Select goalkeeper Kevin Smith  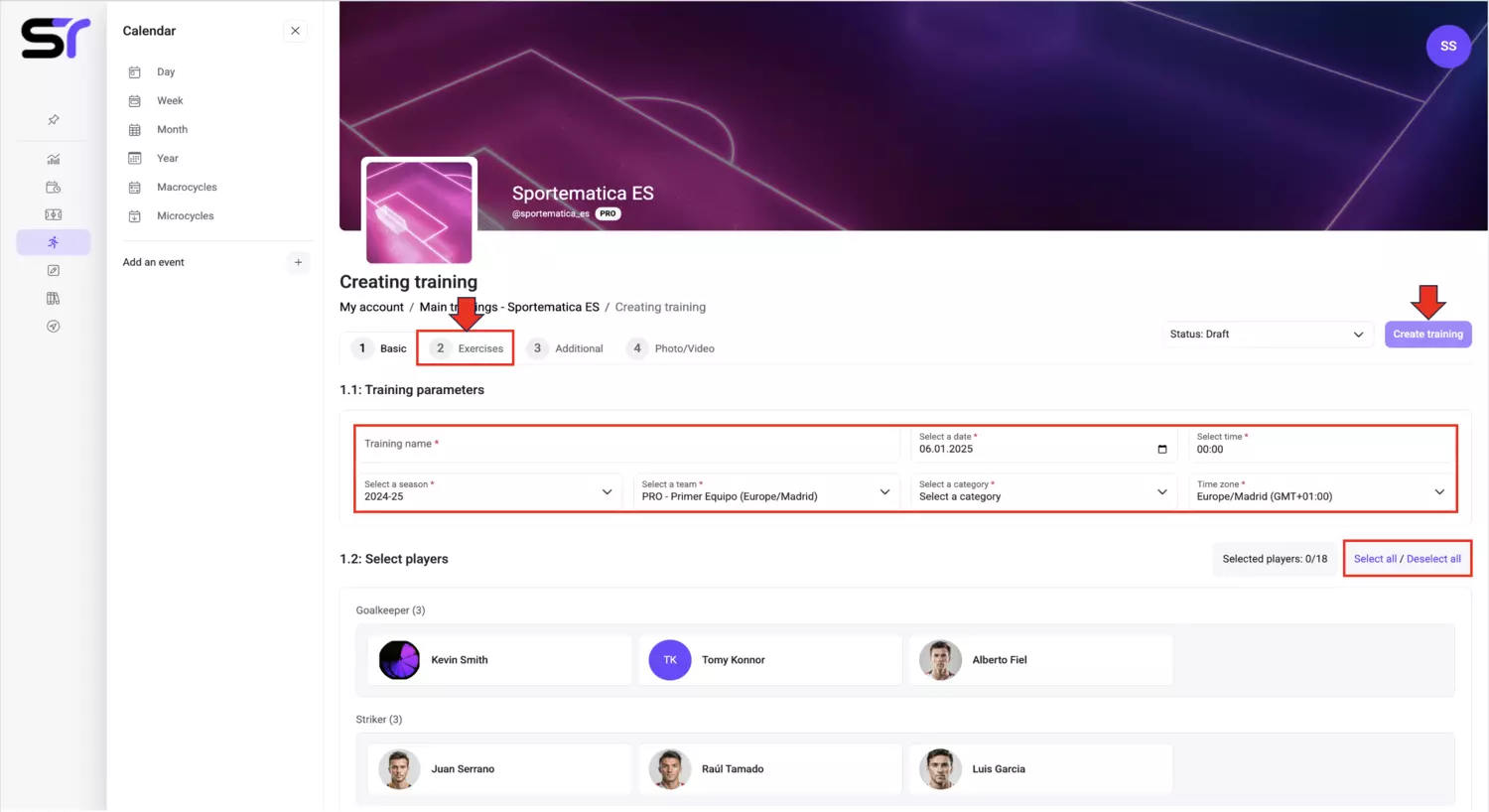(499, 660)
